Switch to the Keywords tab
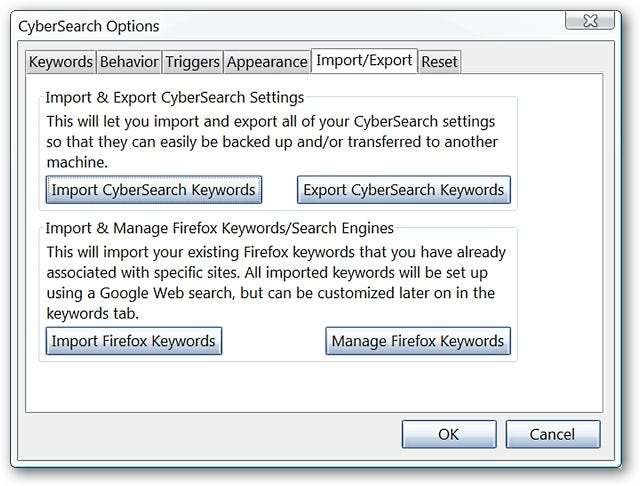This screenshot has height=486, width=640. 61,62
